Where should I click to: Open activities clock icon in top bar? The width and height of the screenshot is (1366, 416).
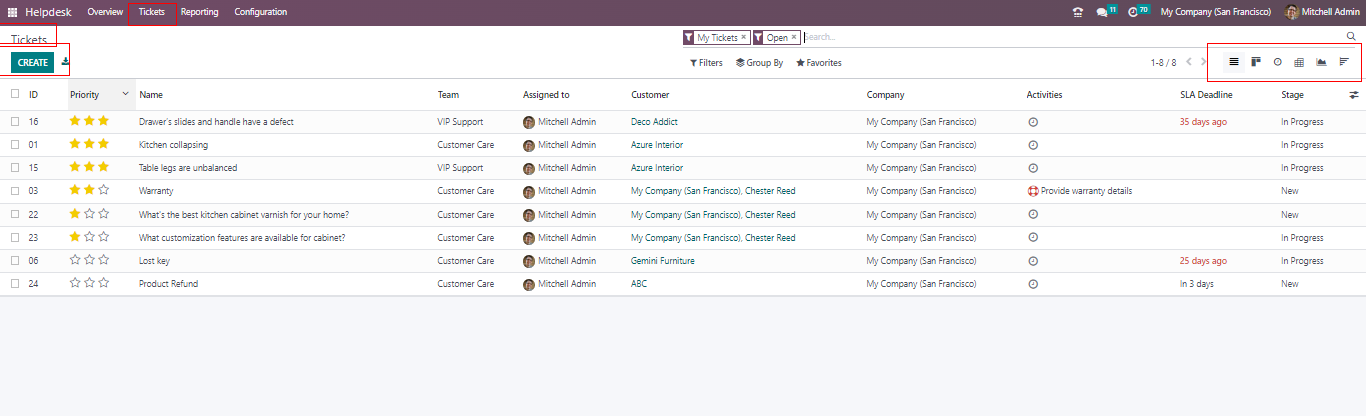click(1133, 12)
